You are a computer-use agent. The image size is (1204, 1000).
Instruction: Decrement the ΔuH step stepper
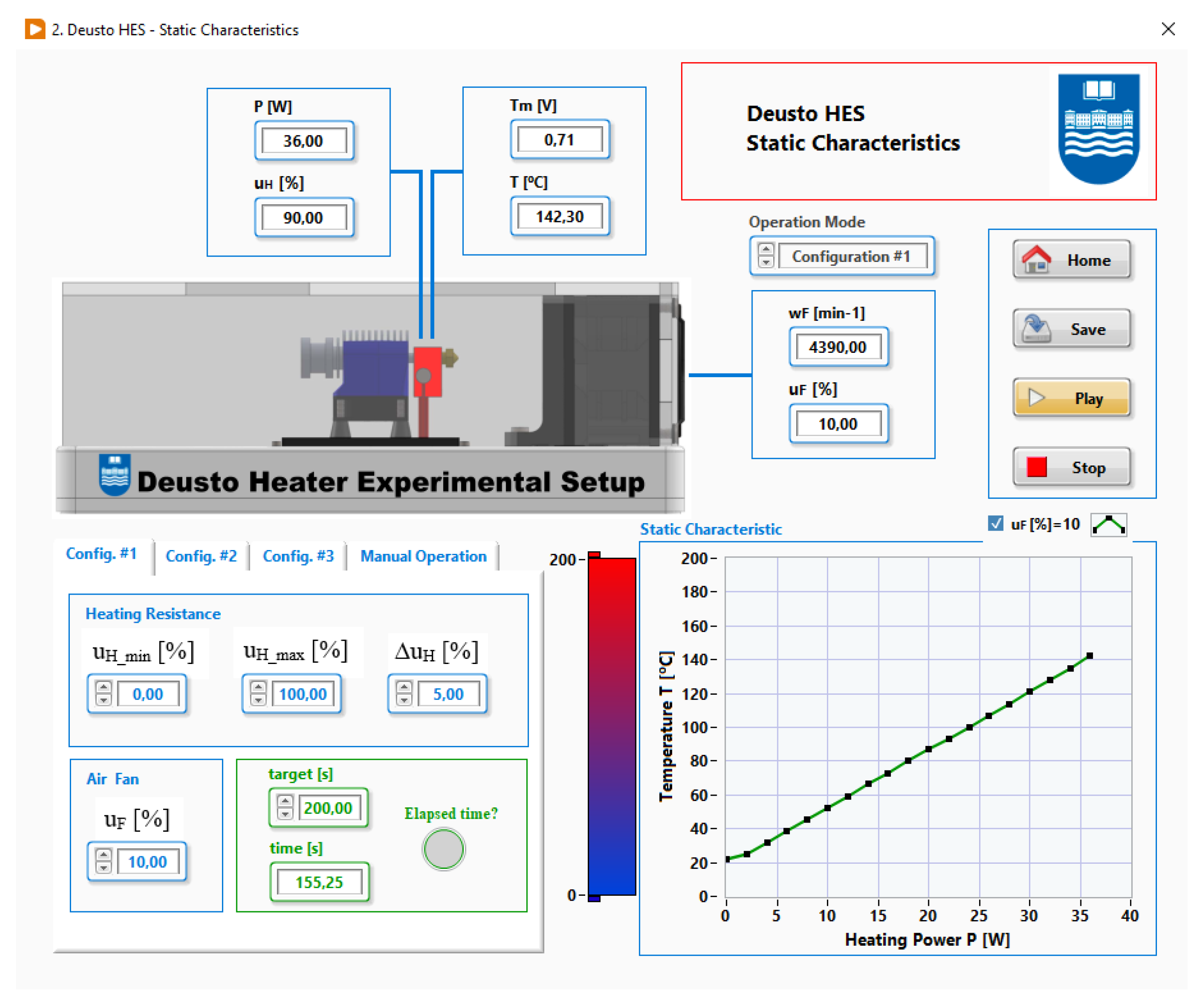(404, 700)
